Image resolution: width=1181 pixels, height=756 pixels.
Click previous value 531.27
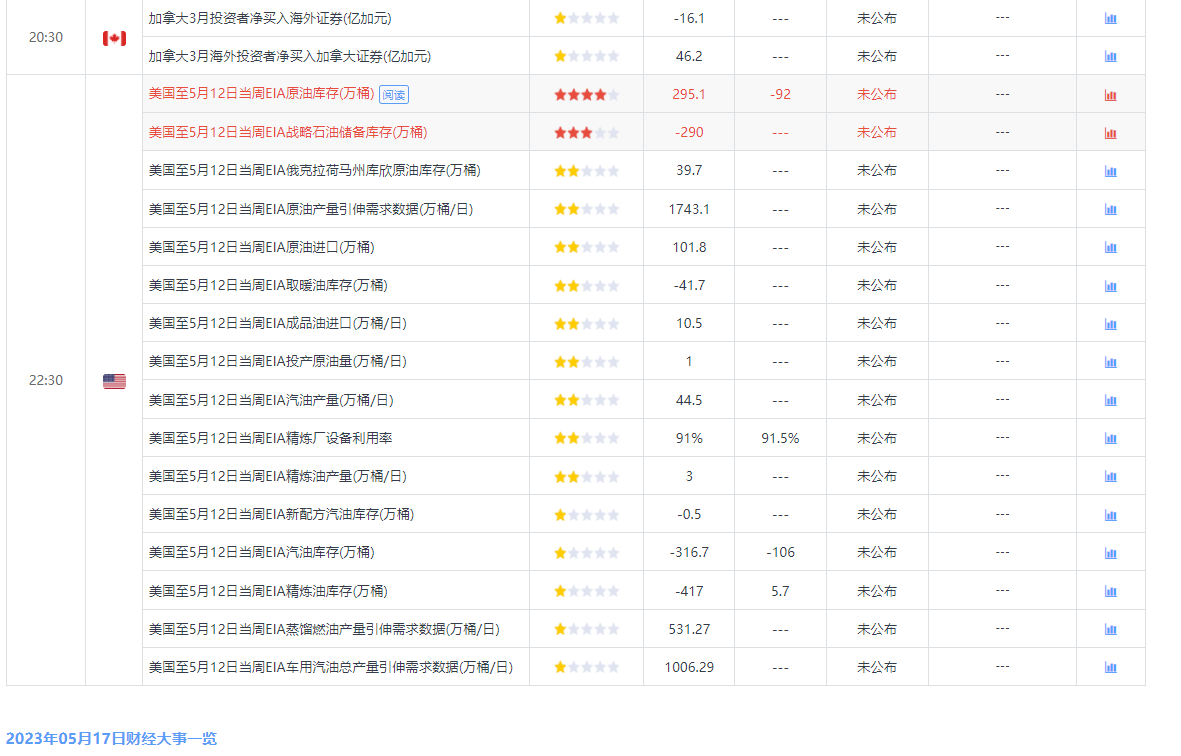[689, 629]
